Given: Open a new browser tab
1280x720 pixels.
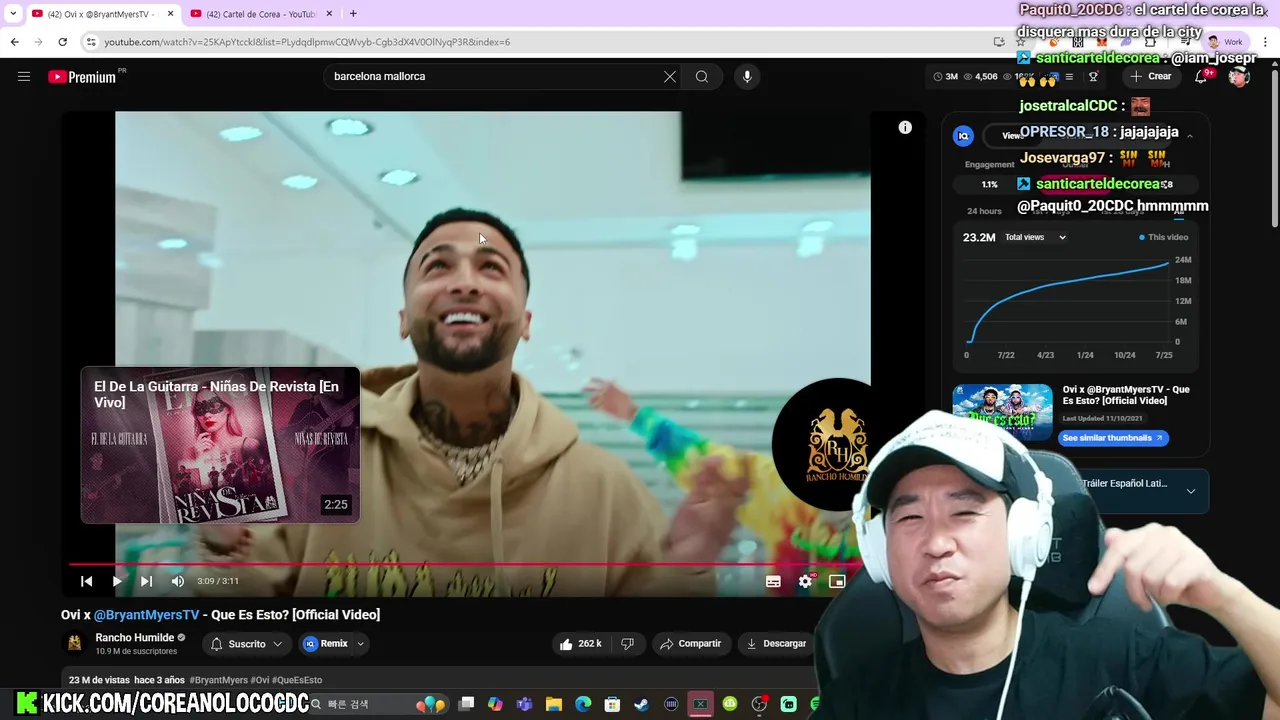Looking at the screenshot, I should (353, 14).
